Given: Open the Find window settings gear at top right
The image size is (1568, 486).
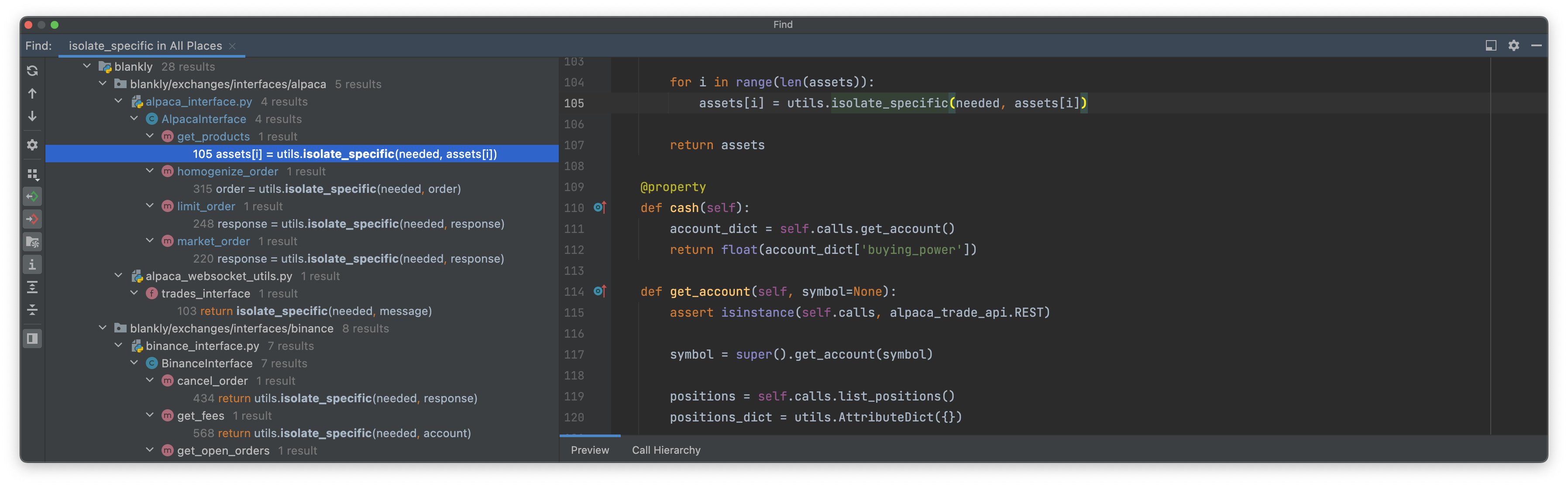Looking at the screenshot, I should pyautogui.click(x=1513, y=46).
